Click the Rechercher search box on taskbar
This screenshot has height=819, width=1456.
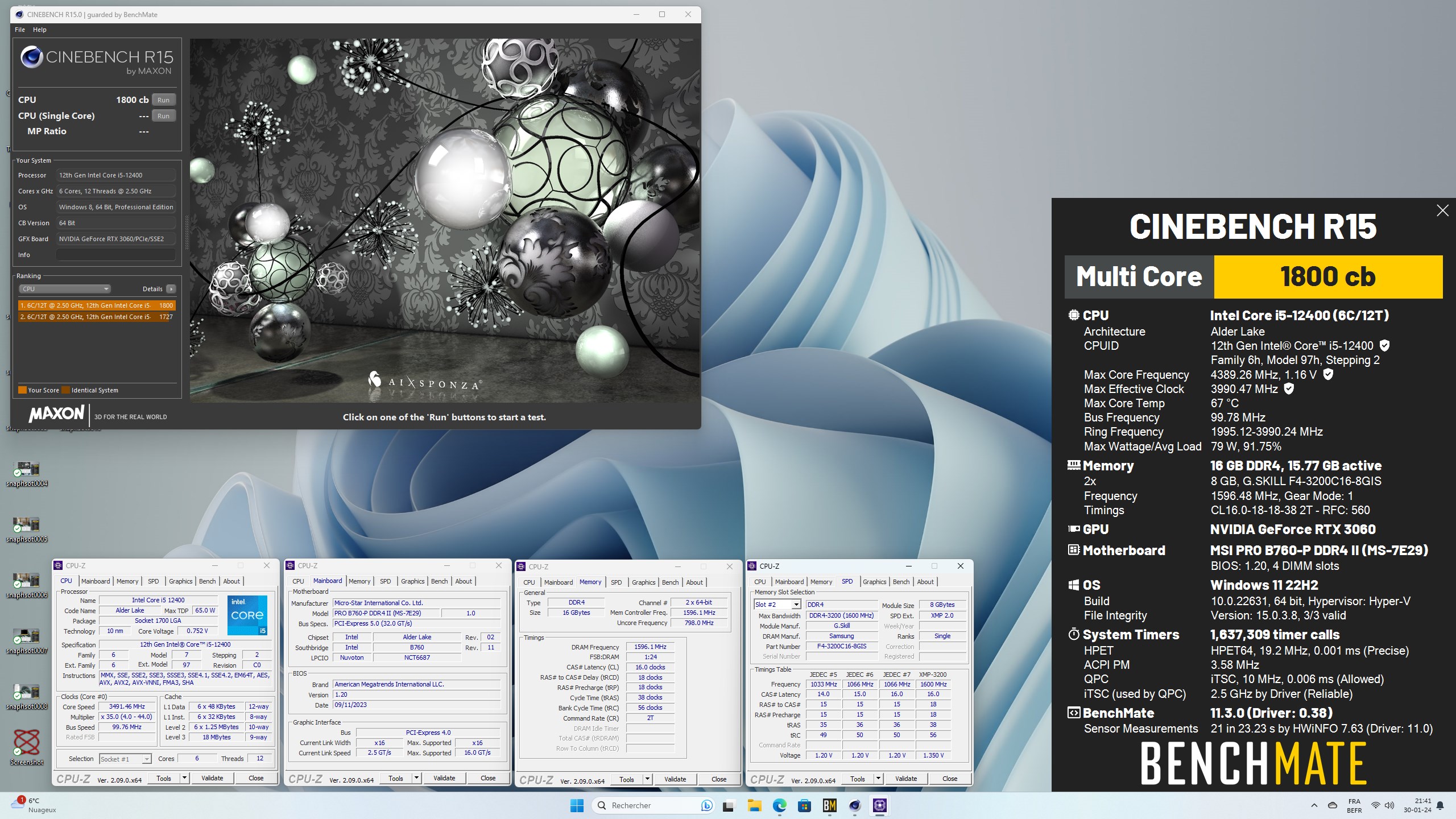(x=652, y=805)
